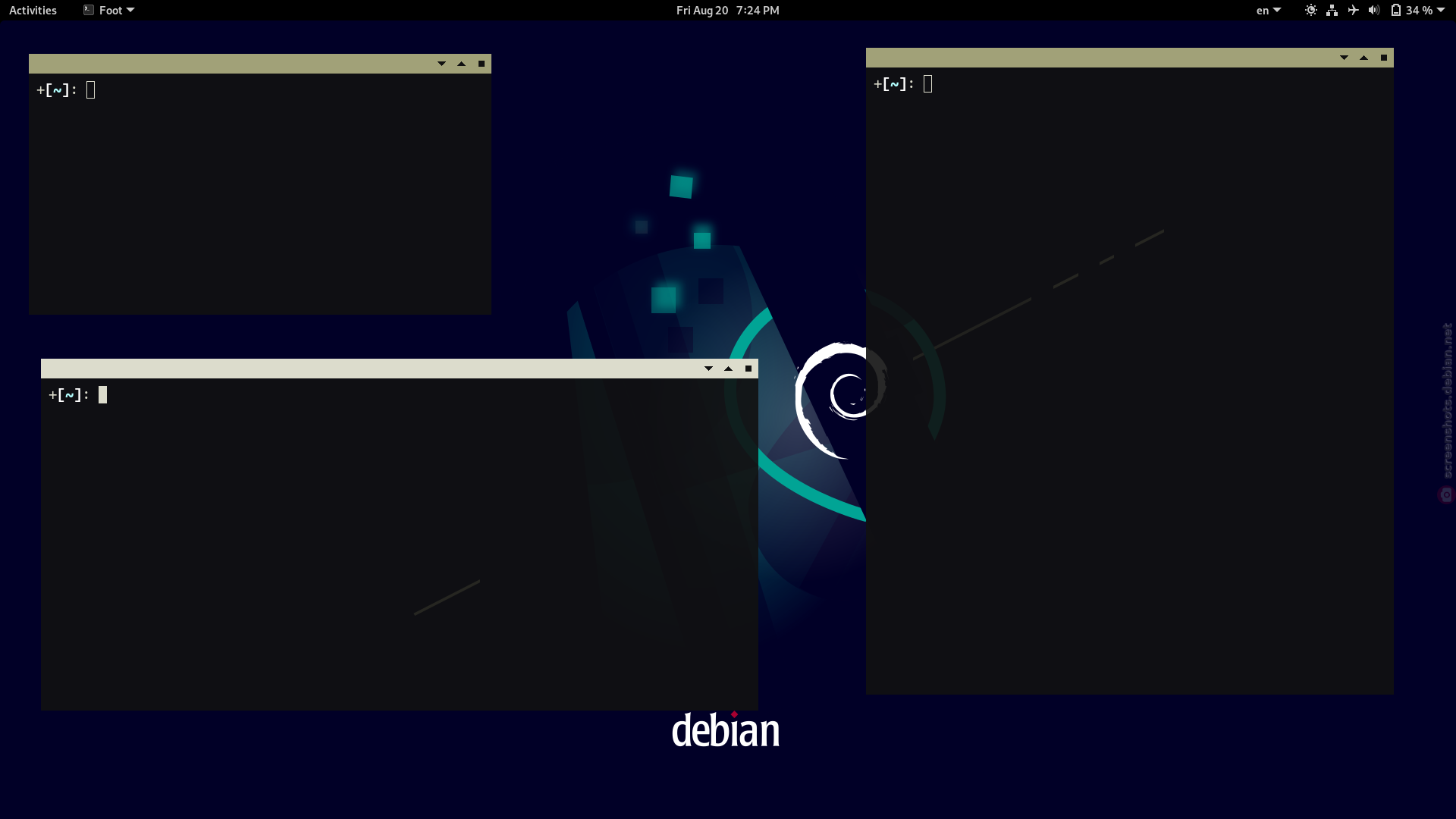
Task: Focus the top-left terminal prompt
Action: click(66, 90)
